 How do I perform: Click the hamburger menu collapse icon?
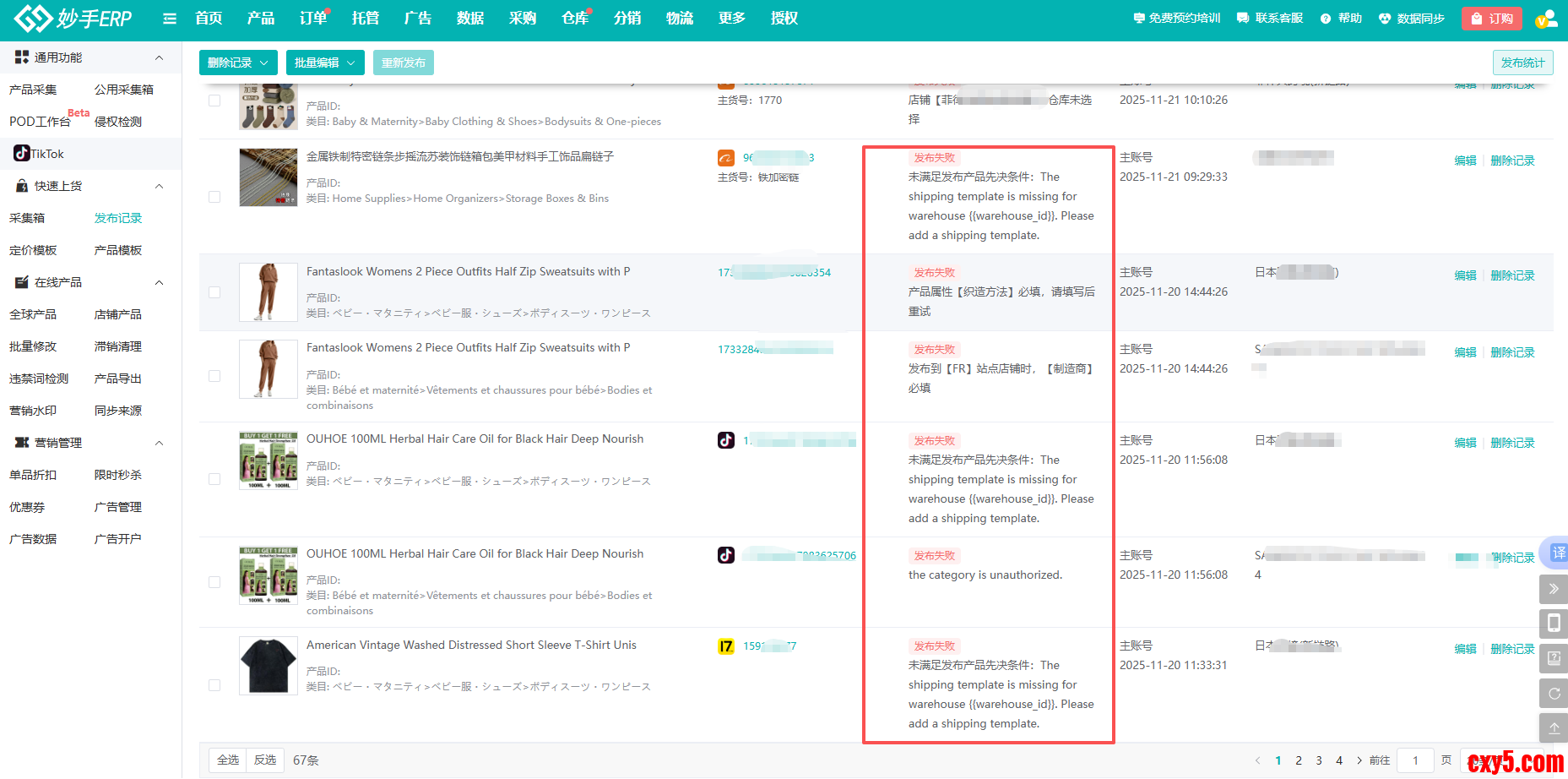coord(170,19)
